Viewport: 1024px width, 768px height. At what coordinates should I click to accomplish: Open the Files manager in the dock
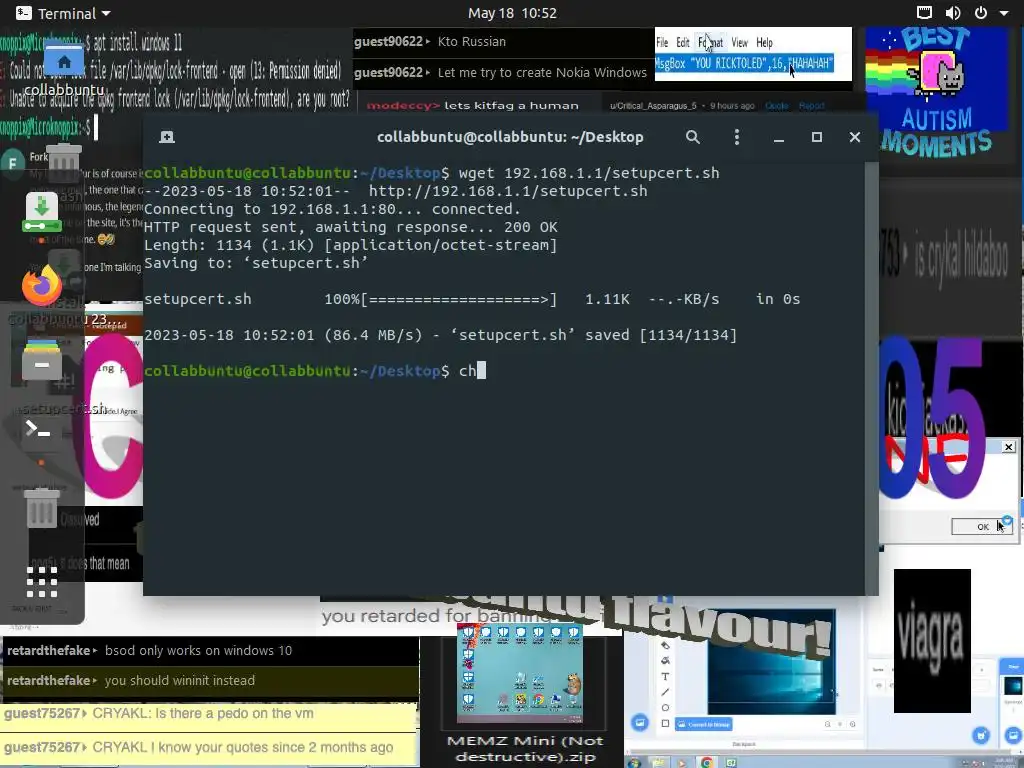[42, 359]
